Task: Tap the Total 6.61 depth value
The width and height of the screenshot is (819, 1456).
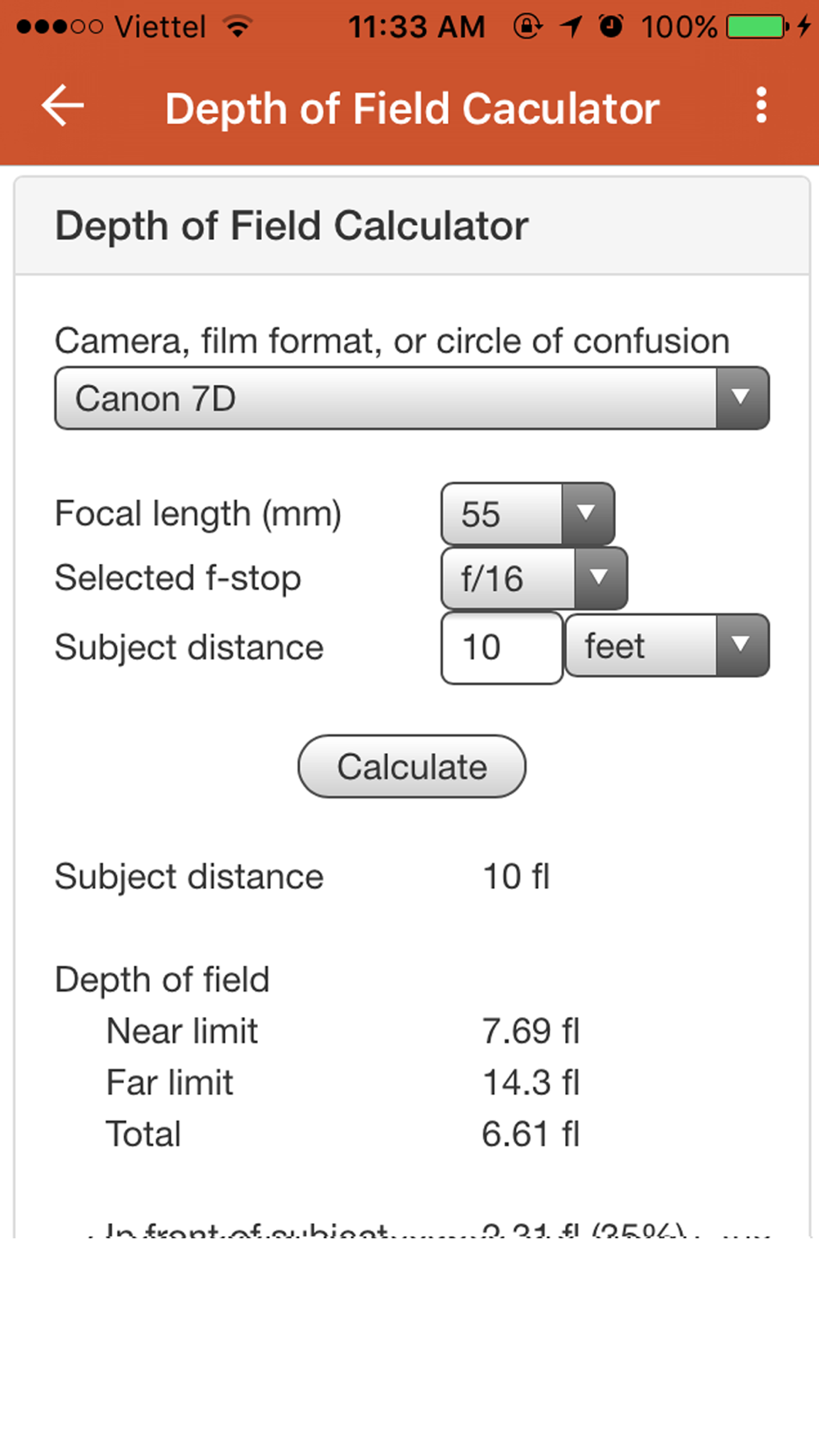Action: [x=531, y=1135]
